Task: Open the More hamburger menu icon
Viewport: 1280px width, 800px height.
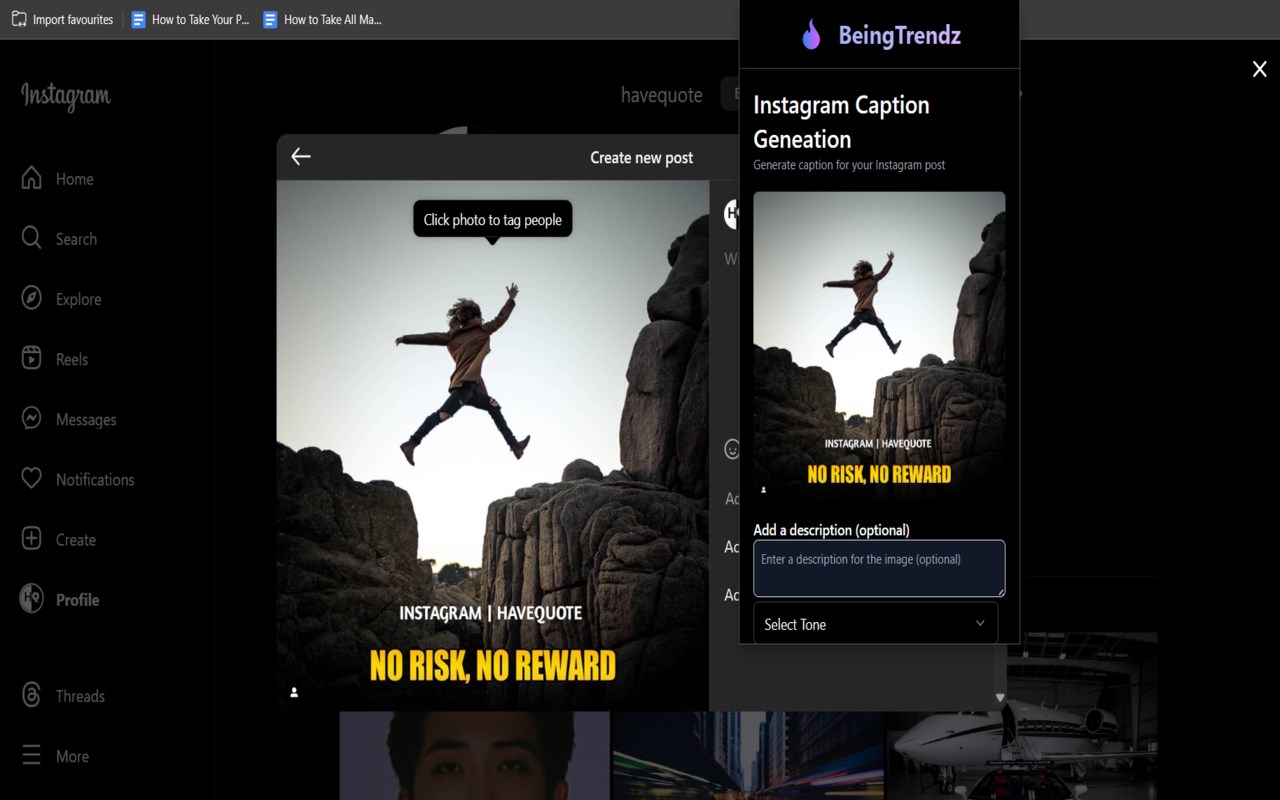Action: click(x=32, y=755)
